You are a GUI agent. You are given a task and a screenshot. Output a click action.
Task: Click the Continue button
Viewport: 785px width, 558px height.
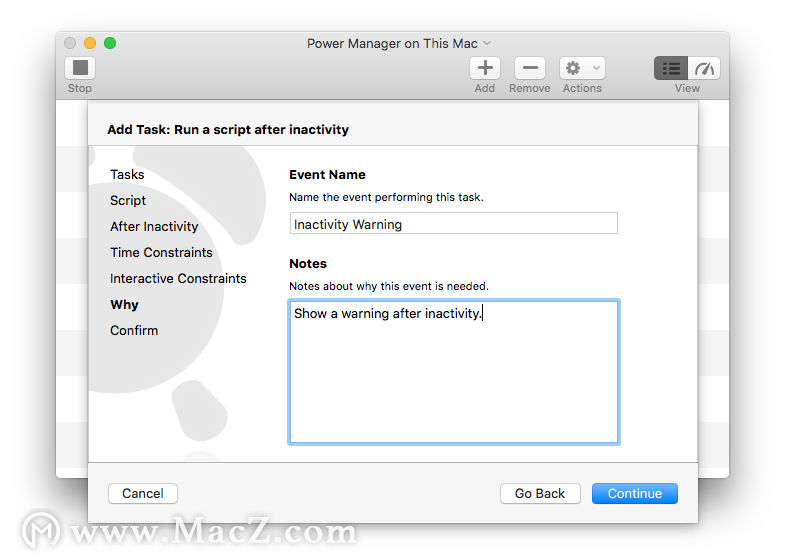(x=635, y=493)
